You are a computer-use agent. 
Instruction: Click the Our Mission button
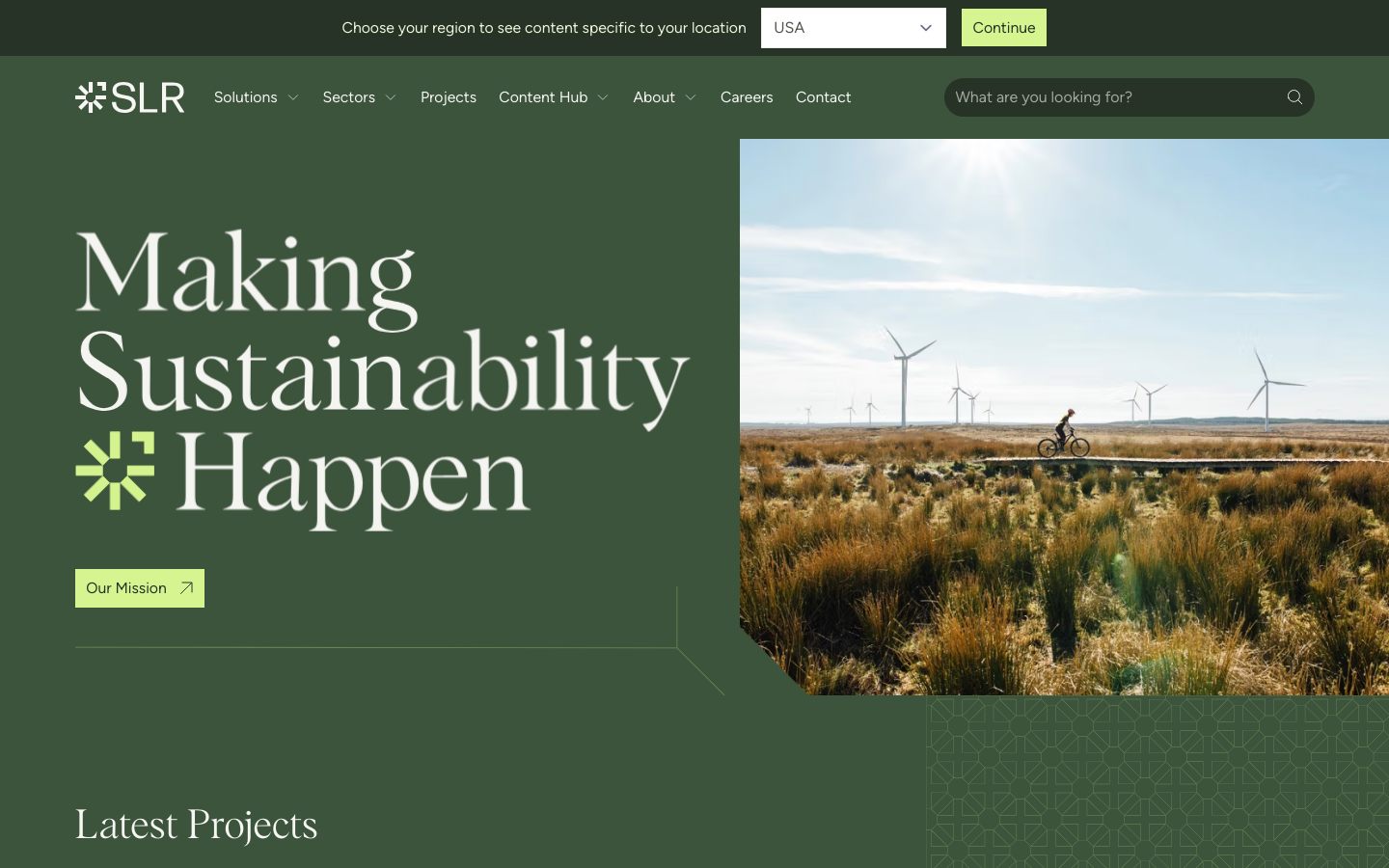click(126, 588)
